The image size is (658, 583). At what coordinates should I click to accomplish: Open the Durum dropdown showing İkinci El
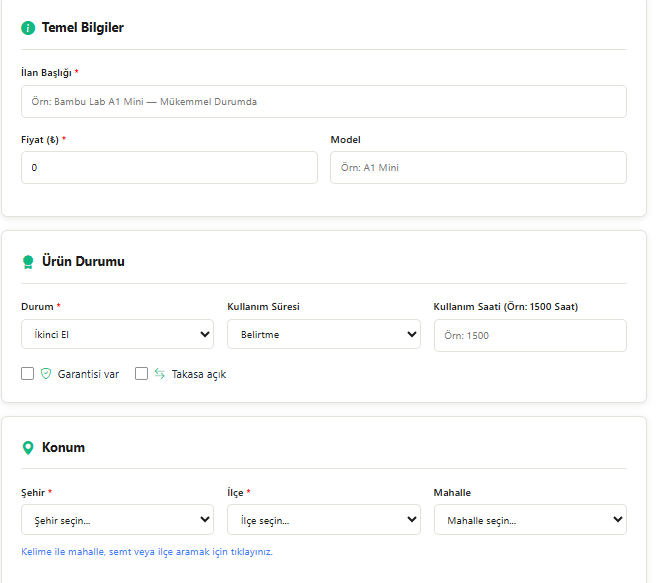(x=118, y=334)
